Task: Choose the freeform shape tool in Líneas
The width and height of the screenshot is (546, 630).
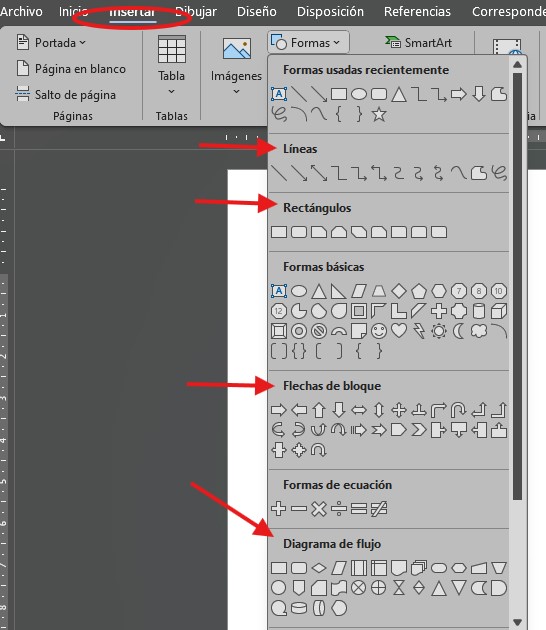Action: pyautogui.click(x=479, y=174)
